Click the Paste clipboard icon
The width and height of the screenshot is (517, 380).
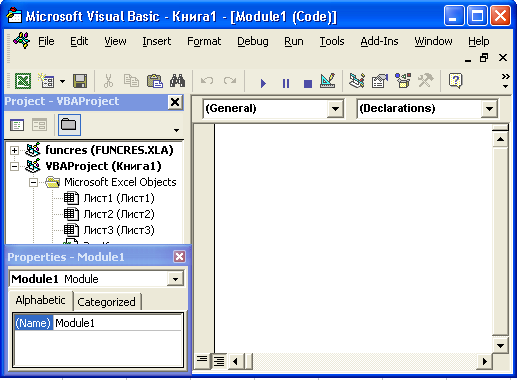click(x=155, y=81)
